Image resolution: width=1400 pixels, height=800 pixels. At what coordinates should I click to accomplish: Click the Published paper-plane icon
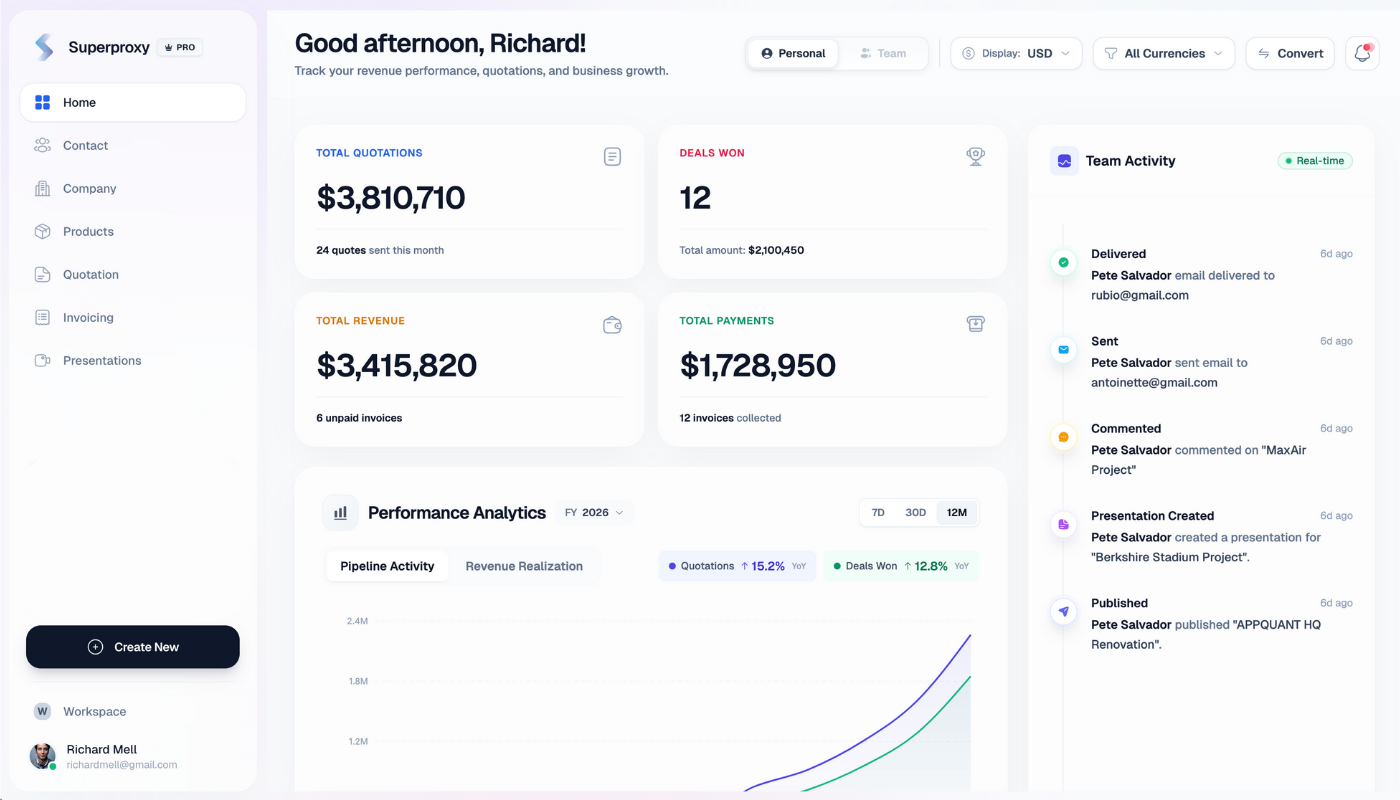coord(1063,611)
